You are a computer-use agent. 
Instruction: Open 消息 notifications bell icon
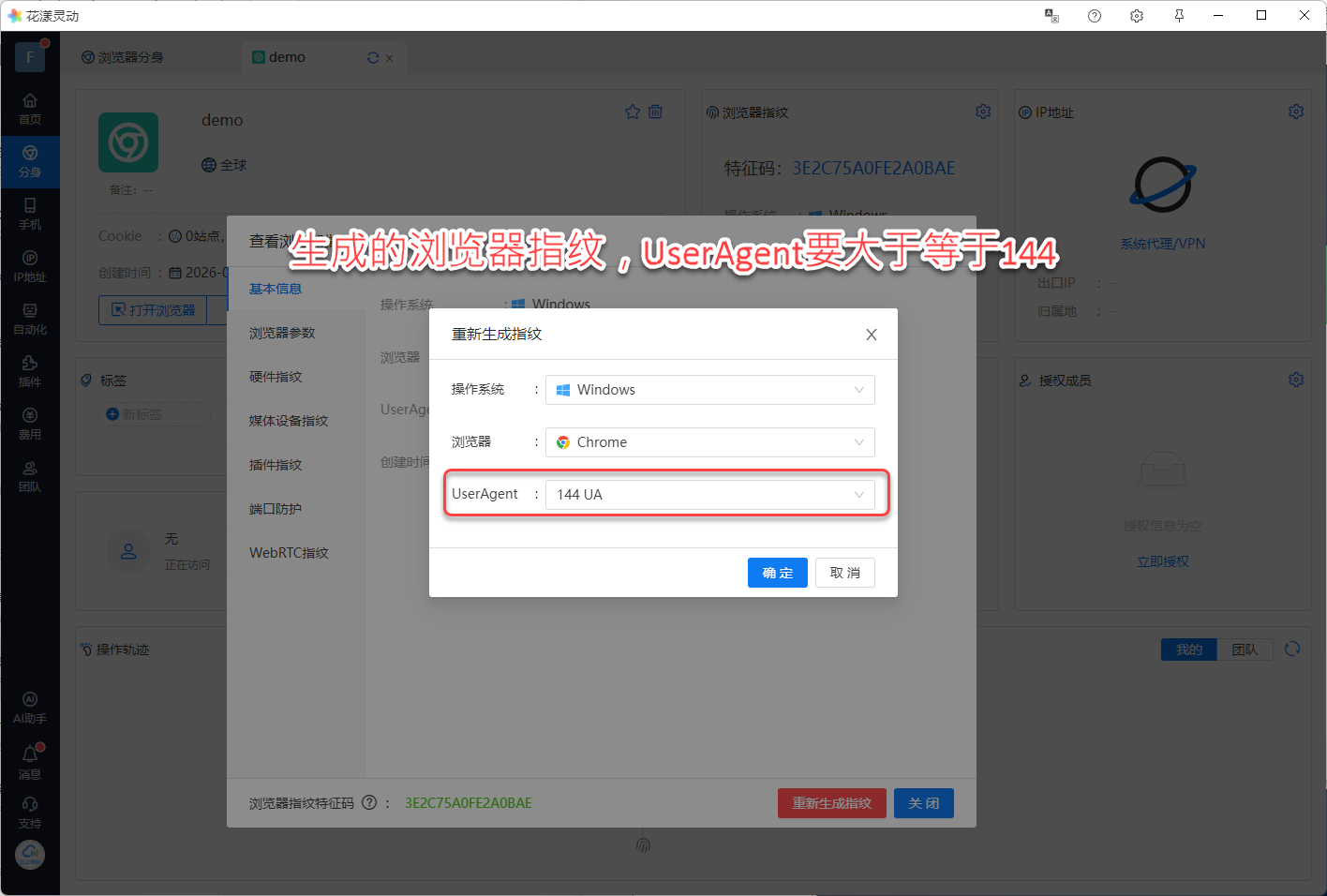pos(30,761)
